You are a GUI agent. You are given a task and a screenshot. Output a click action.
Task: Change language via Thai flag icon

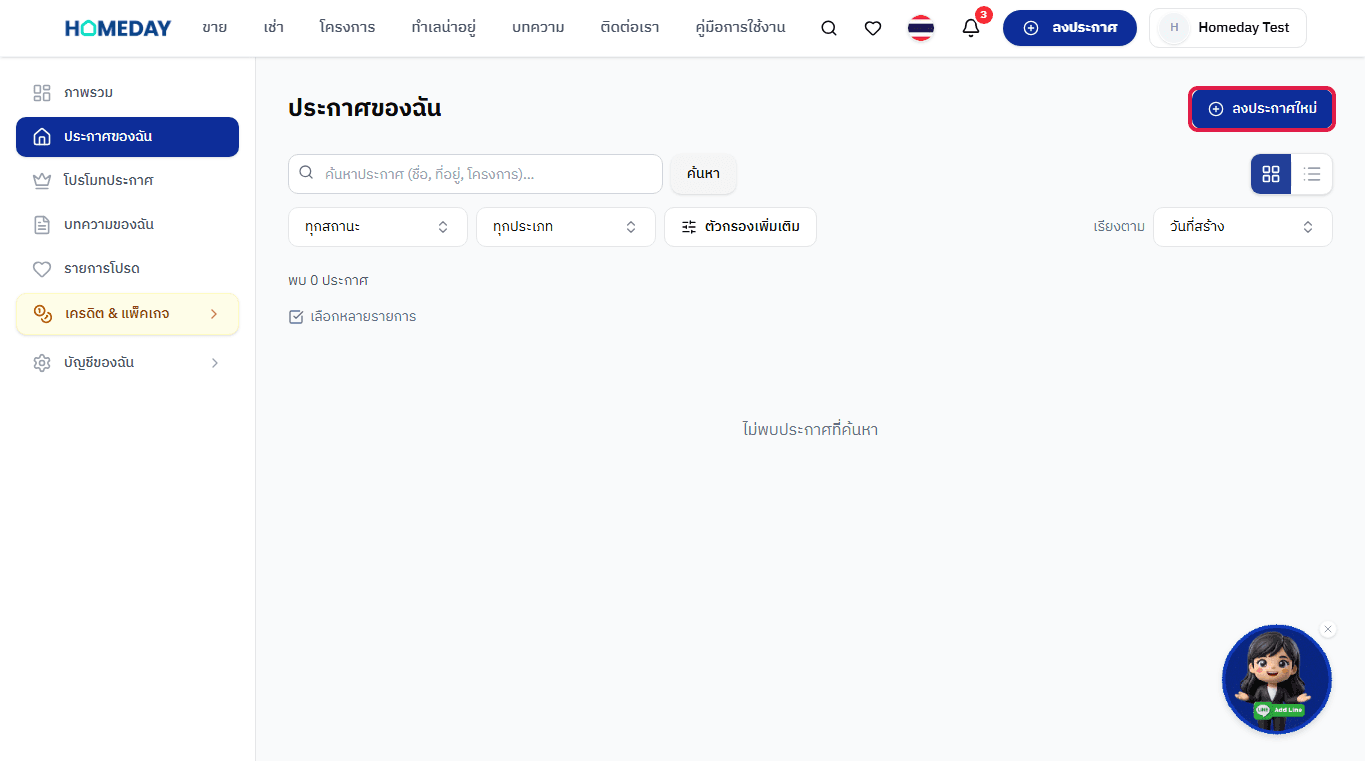click(921, 28)
